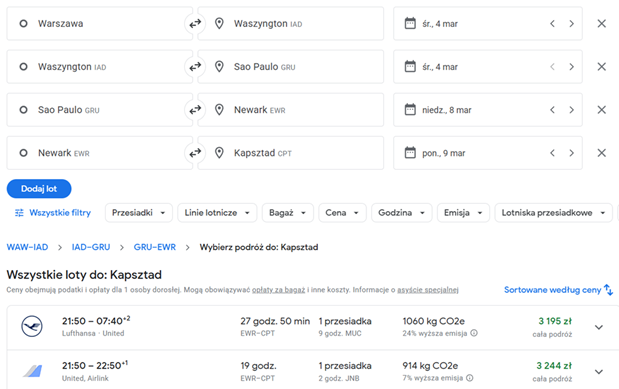Edit Sao Paulo GRU destination field
The image size is (619, 389).
[x=291, y=67]
